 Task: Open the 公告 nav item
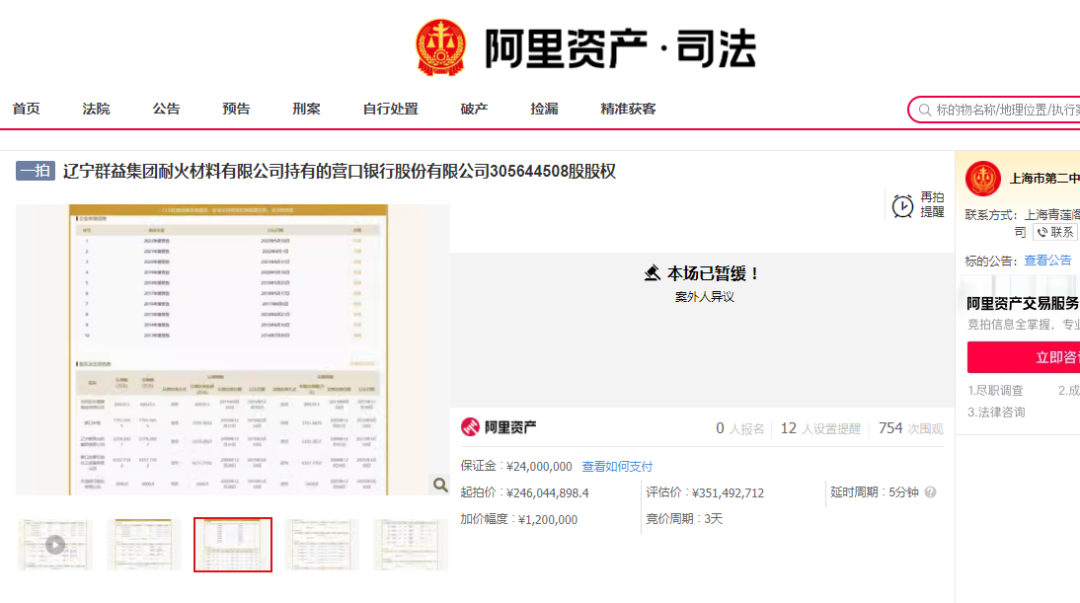pyautogui.click(x=166, y=109)
